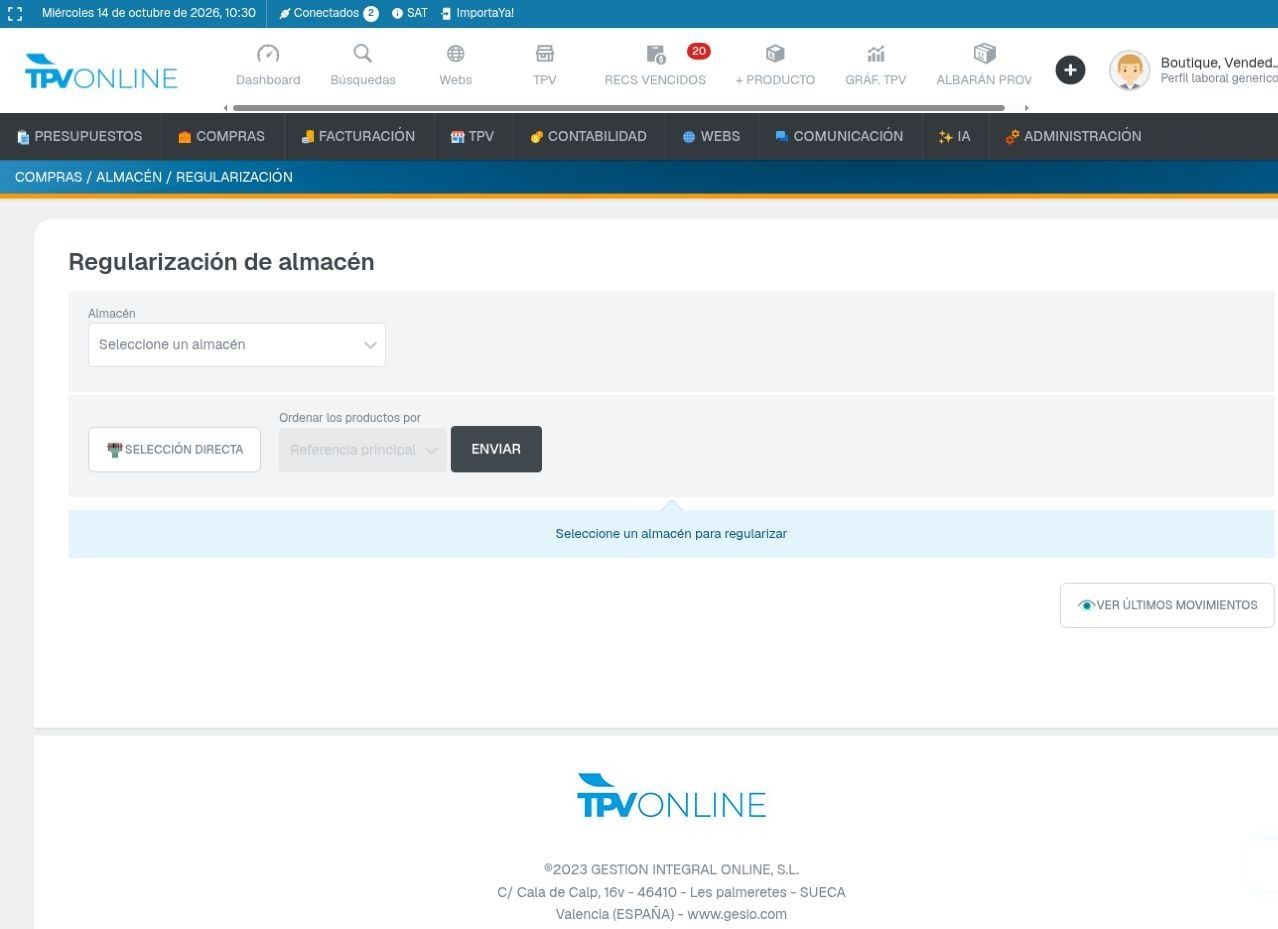This screenshot has width=1278, height=929.
Task: Toggle fullscreen with the corner brackets icon
Action: point(15,14)
